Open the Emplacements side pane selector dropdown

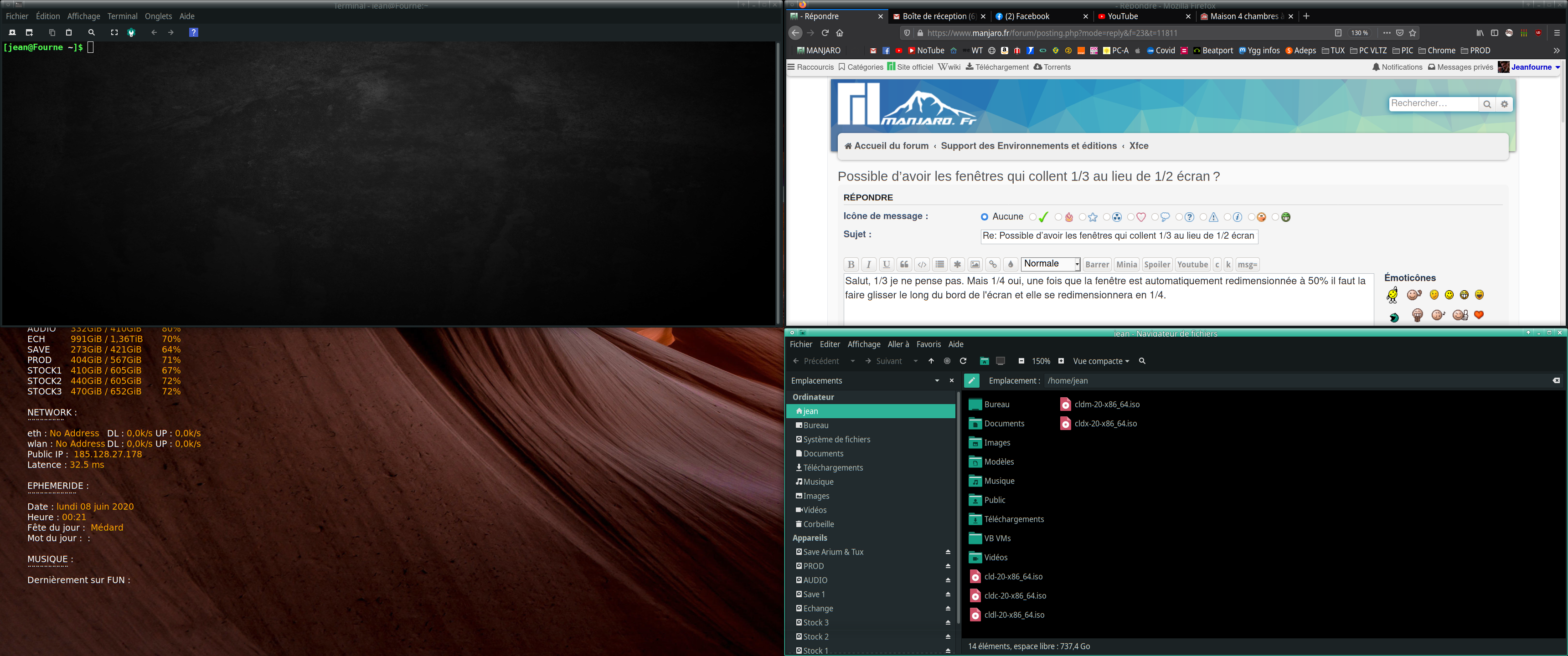[x=937, y=381]
